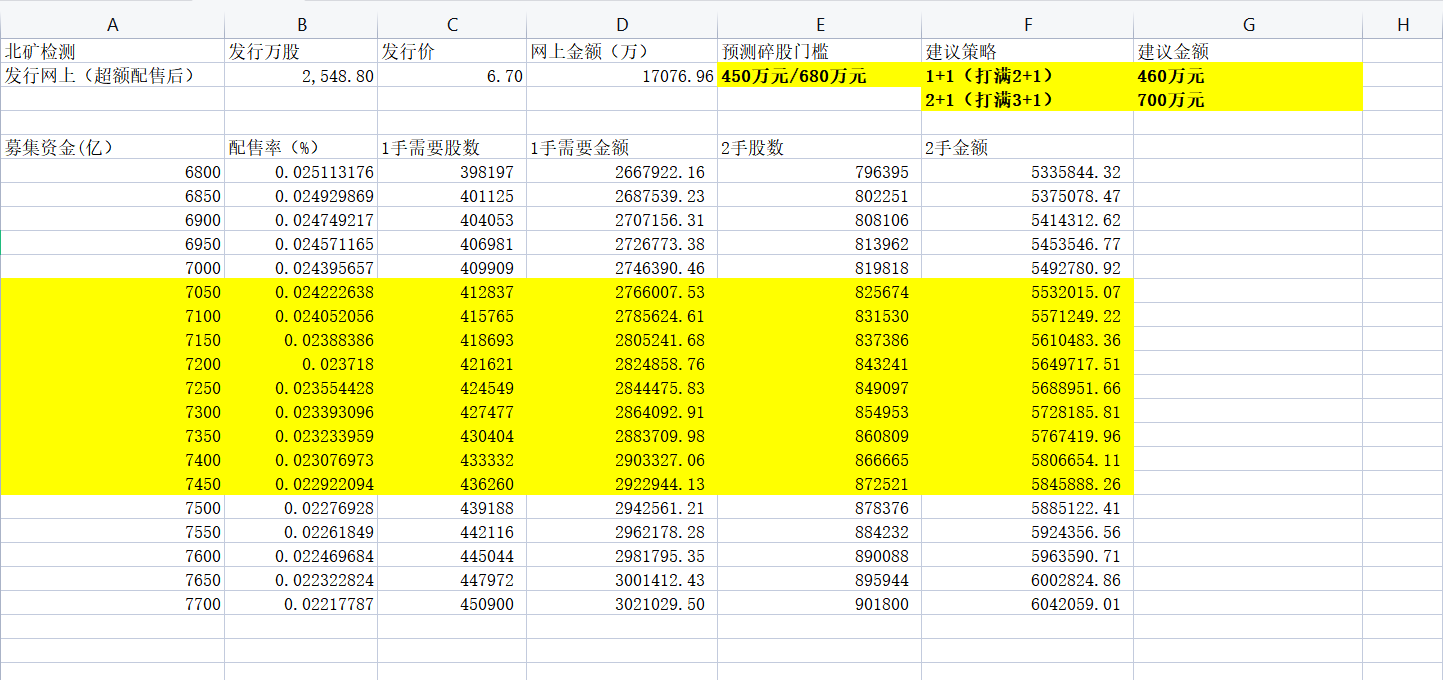Select the cell 398197

[452, 172]
